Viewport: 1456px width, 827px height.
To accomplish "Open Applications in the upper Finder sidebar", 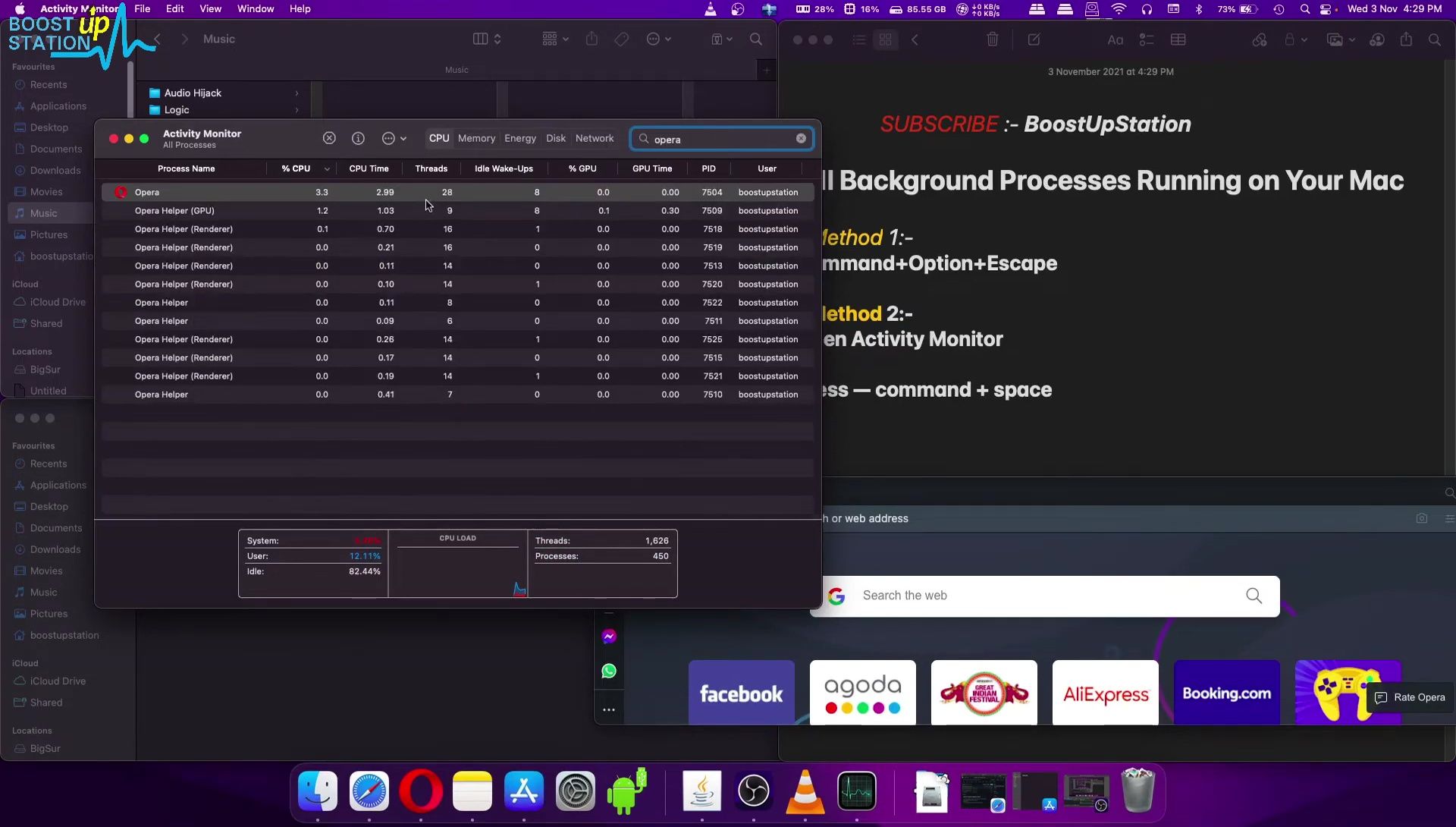I will coord(58,106).
